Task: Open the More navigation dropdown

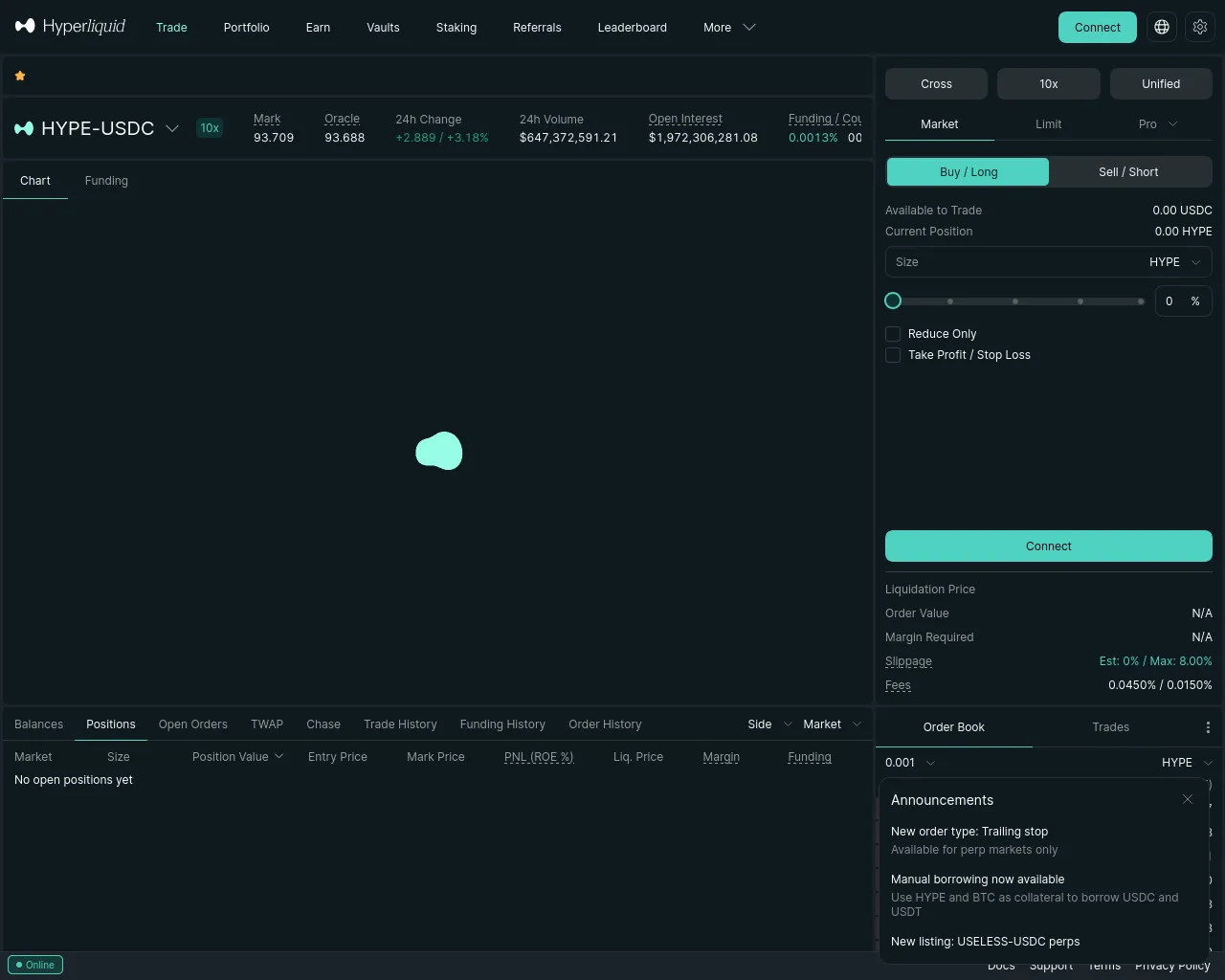Action: (729, 28)
